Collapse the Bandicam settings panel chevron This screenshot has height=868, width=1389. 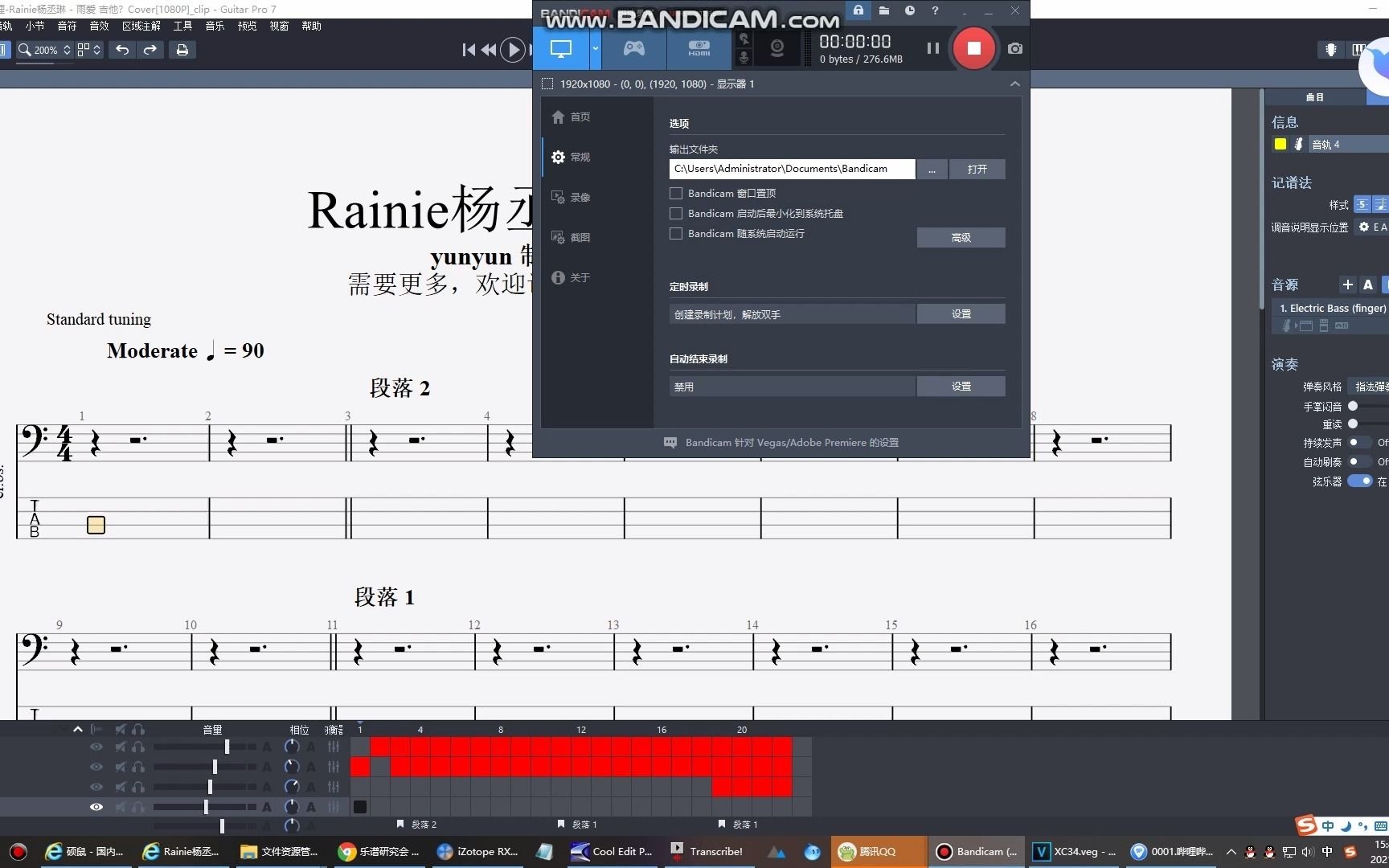[1015, 84]
